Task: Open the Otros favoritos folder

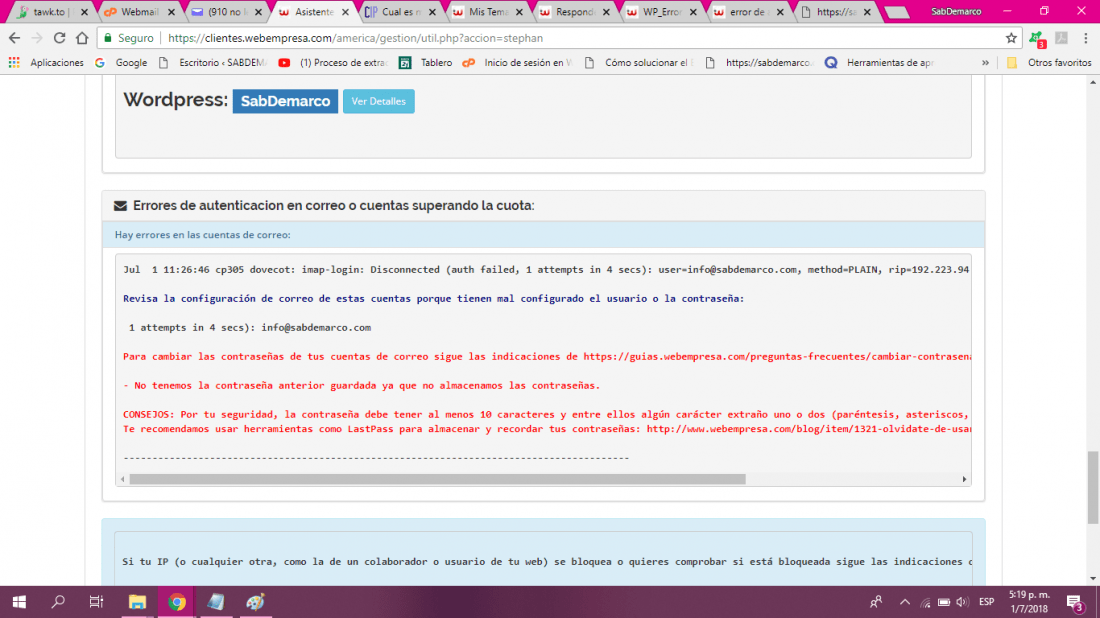Action: 1049,62
